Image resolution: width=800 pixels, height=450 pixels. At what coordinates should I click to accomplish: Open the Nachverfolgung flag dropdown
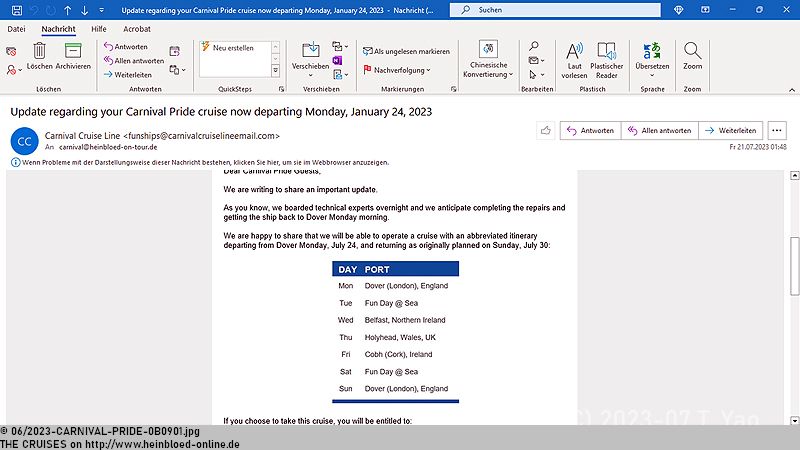coord(396,70)
